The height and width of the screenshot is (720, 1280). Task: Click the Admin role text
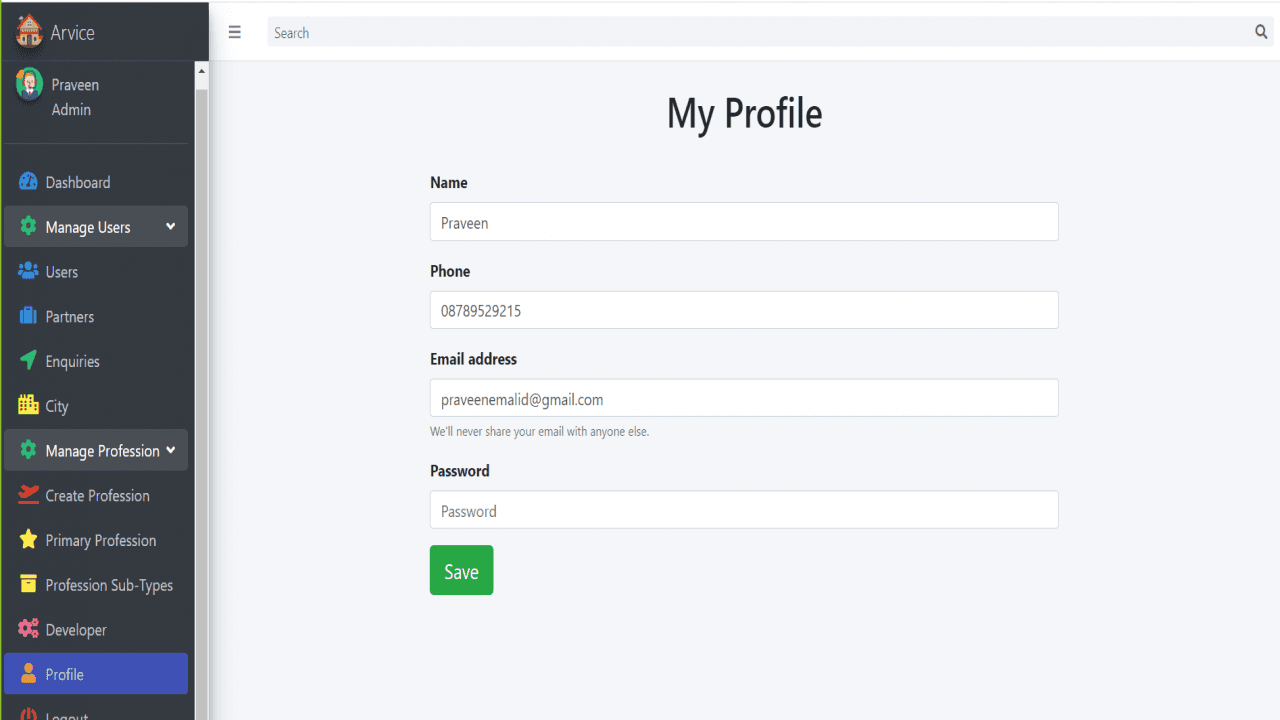(71, 110)
